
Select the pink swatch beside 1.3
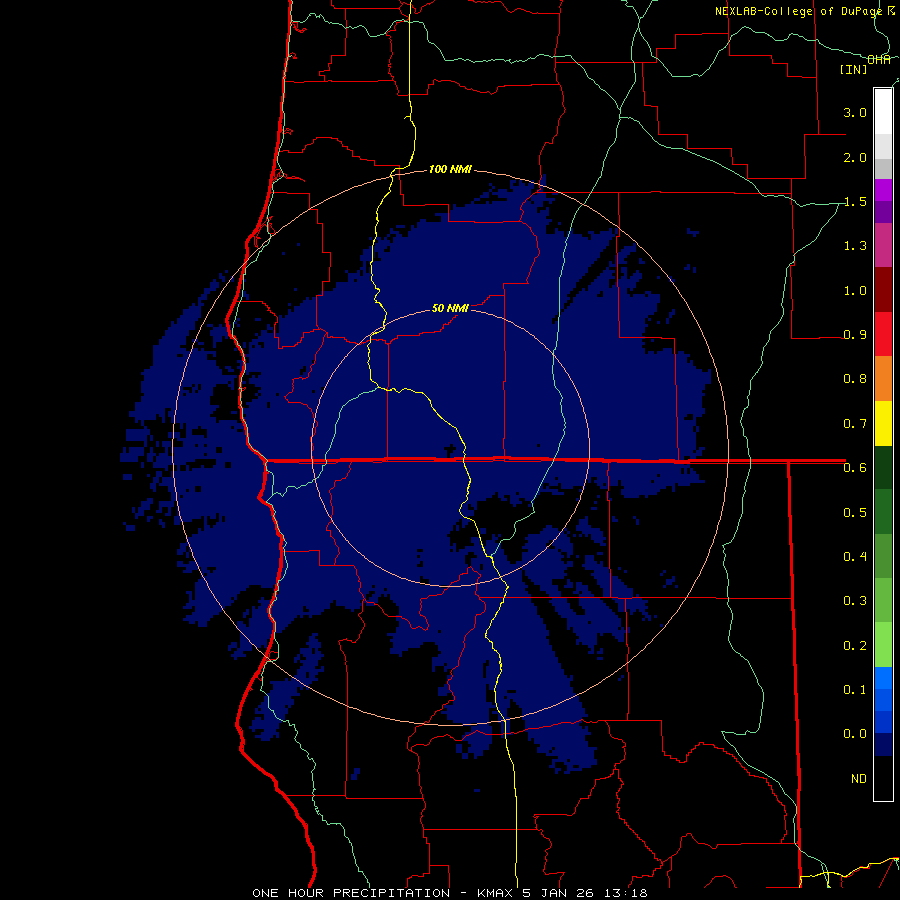(x=883, y=245)
